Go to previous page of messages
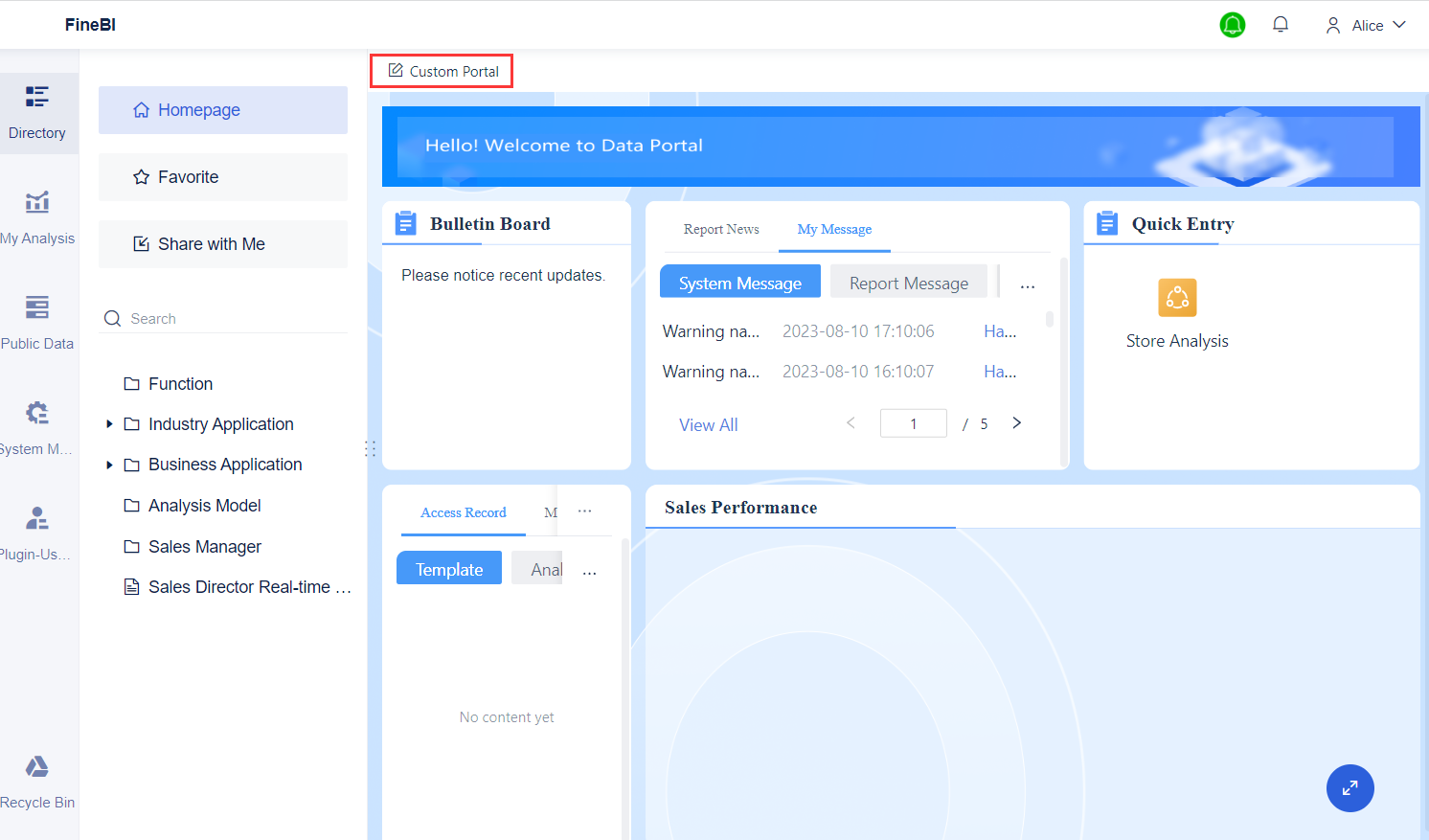Screen dimensions: 1429x840 pos(851,422)
